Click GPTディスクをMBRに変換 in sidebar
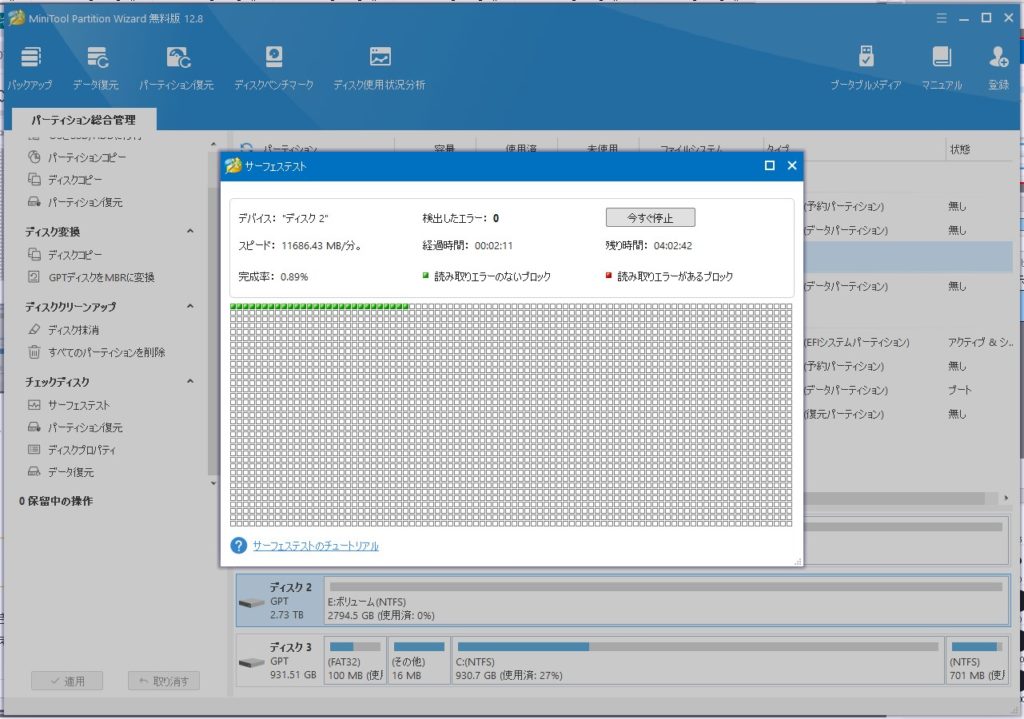1024x719 pixels. 101,277
